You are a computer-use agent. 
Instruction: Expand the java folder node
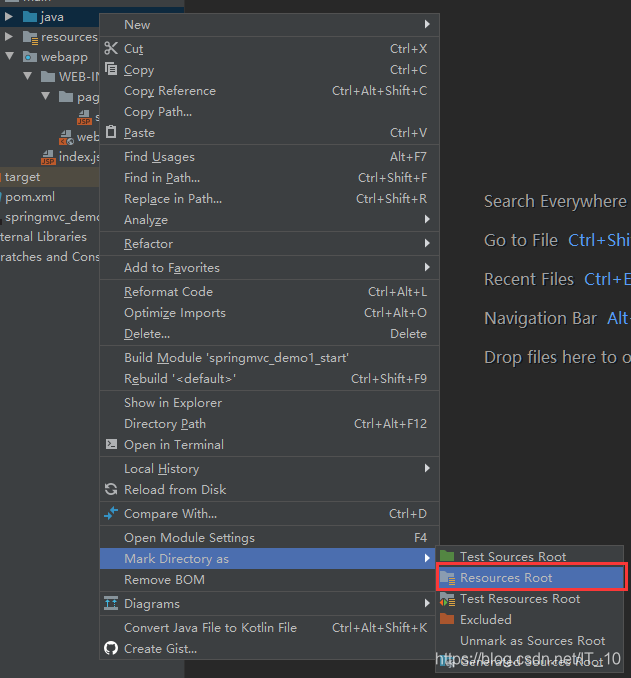(x=8, y=17)
